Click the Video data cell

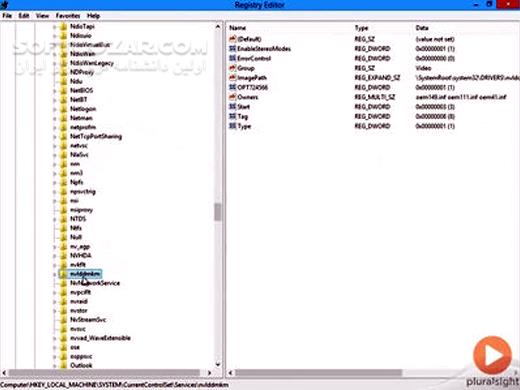[x=423, y=68]
